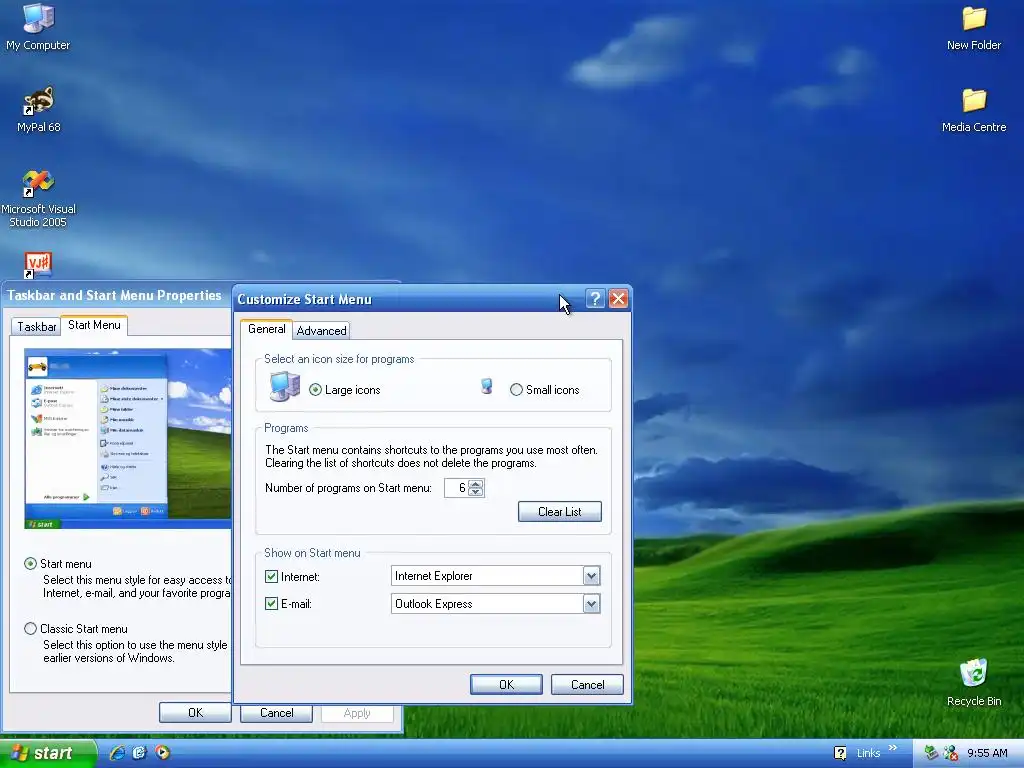The image size is (1024, 768).
Task: Click the large icons preview computer image
Action: 285,386
